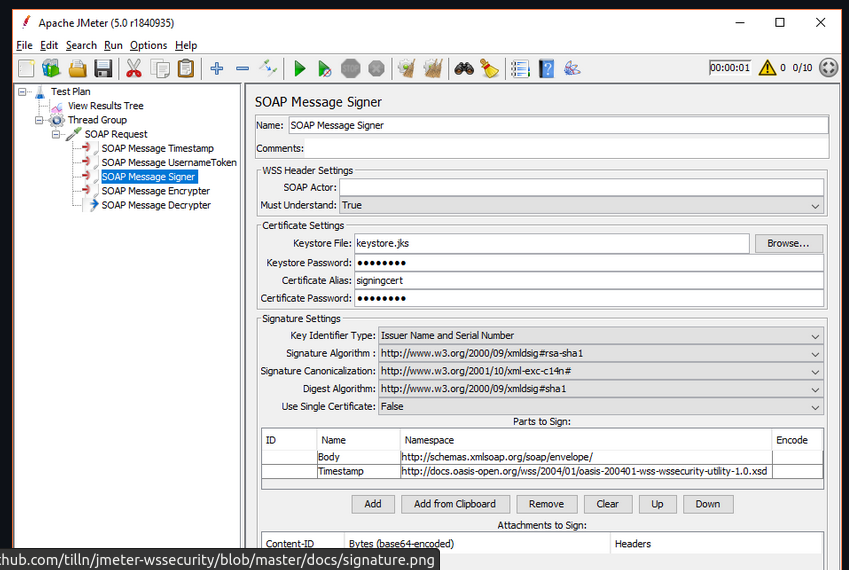Click the Clear button under Parts to Sign
This screenshot has height=570, width=849.
click(x=608, y=504)
